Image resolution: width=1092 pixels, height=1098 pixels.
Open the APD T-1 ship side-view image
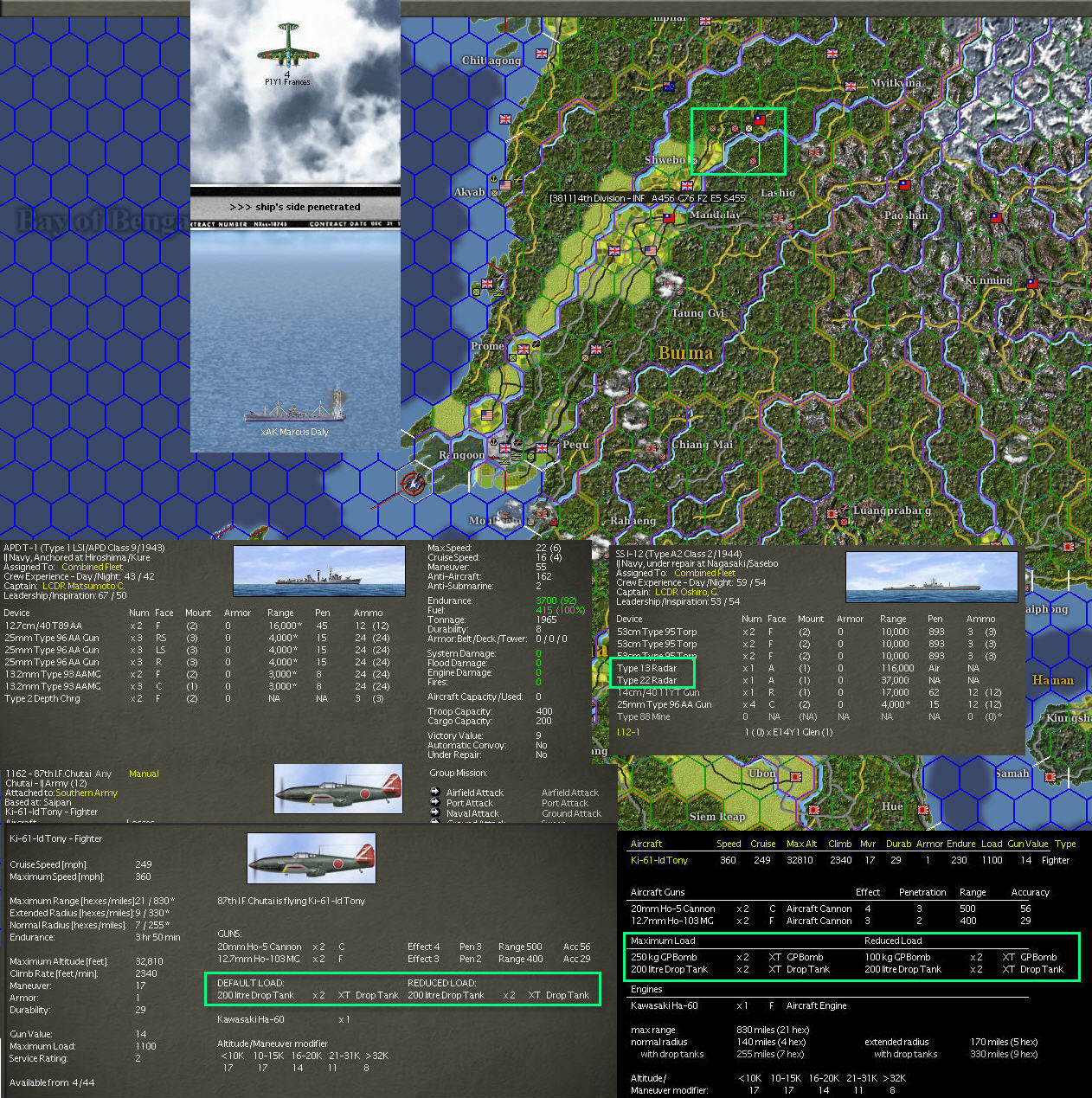pos(319,571)
